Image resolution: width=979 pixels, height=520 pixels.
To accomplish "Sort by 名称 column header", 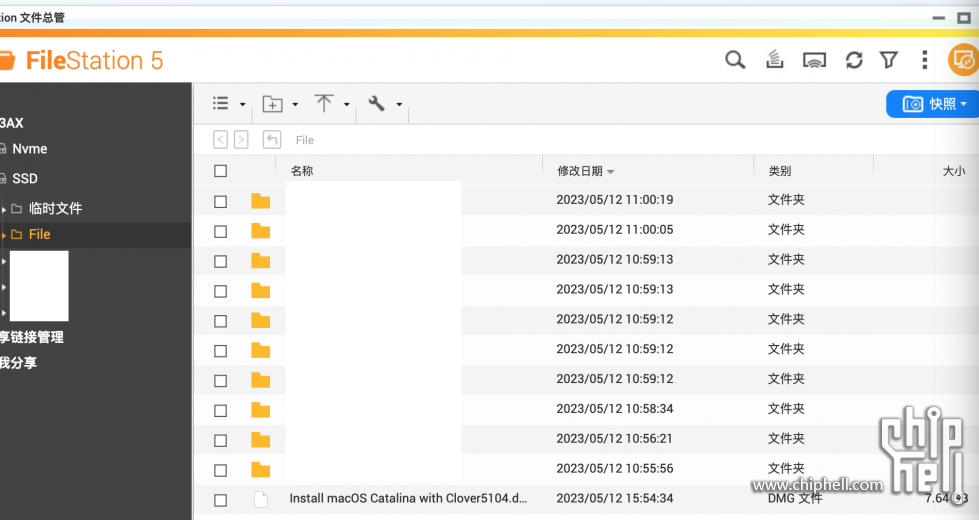I will click(x=302, y=171).
